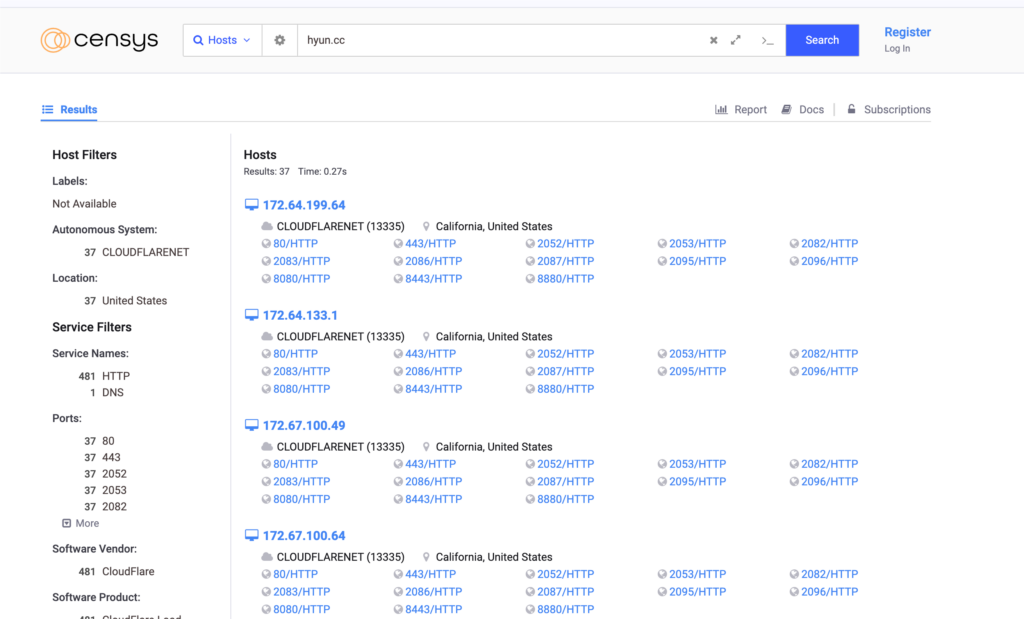Click the Censys logo
This screenshot has width=1024, height=619.
tap(99, 40)
